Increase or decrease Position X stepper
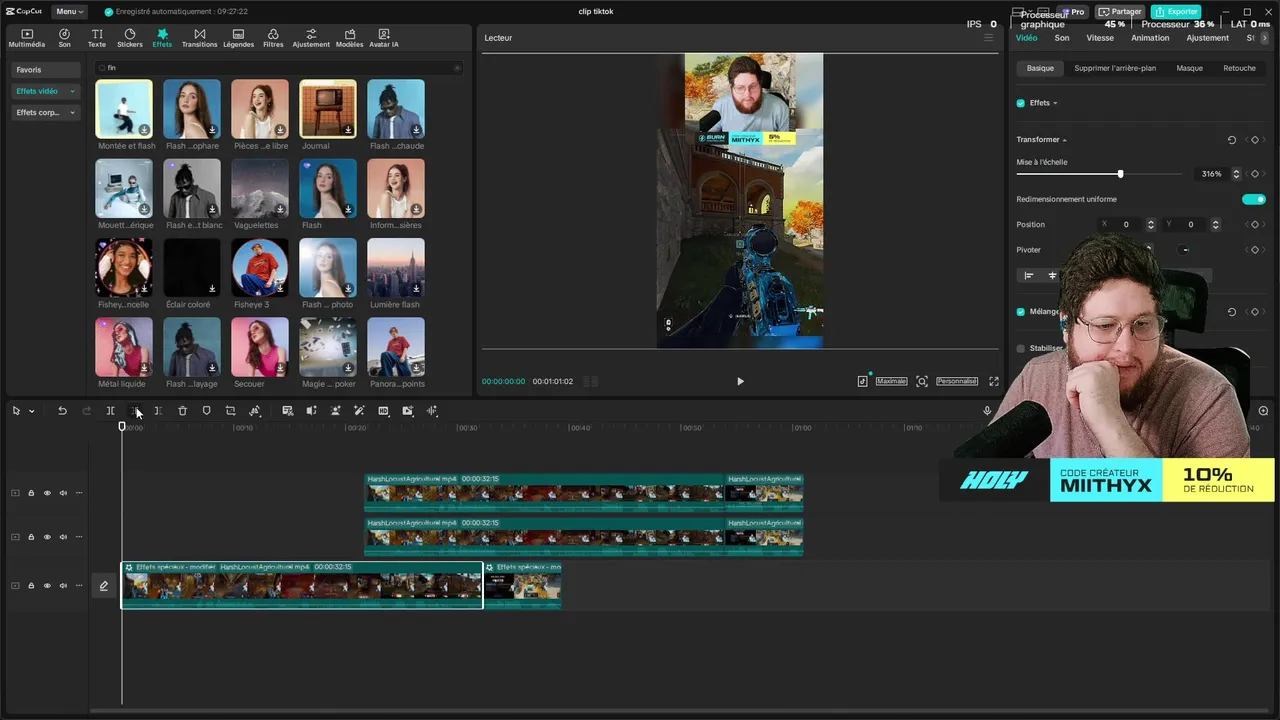This screenshot has height=720, width=1280. [1151, 225]
